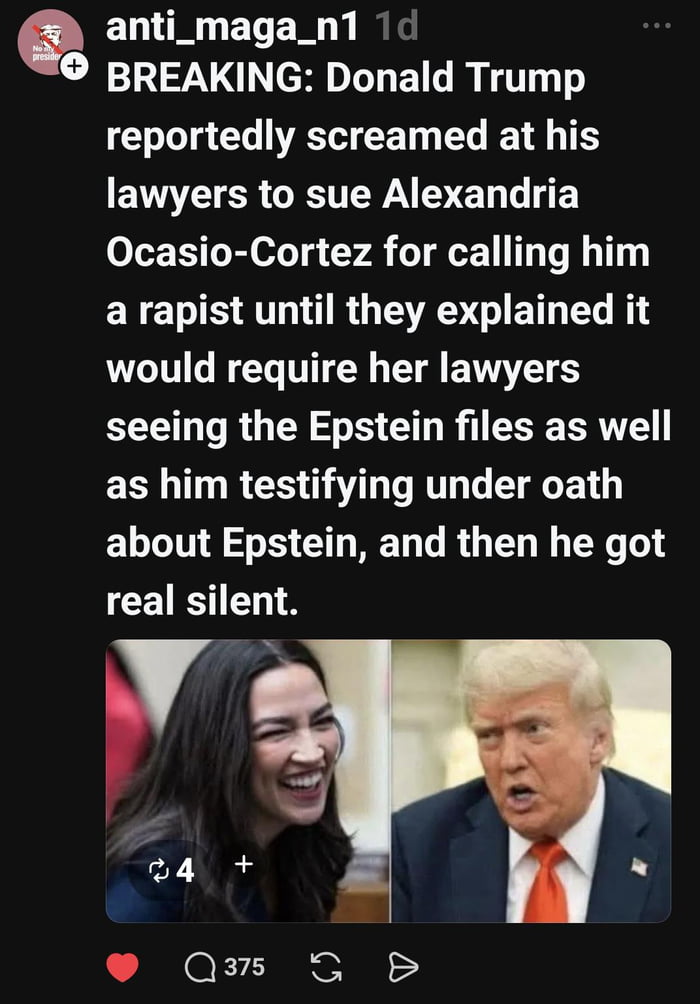Tap 'Donald Trump' in the post headline
This screenshot has height=1004, width=700.
pyautogui.click(x=455, y=79)
